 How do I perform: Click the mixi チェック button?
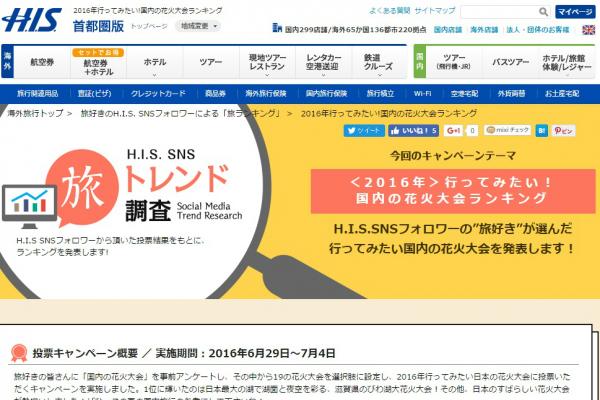pos(507,130)
